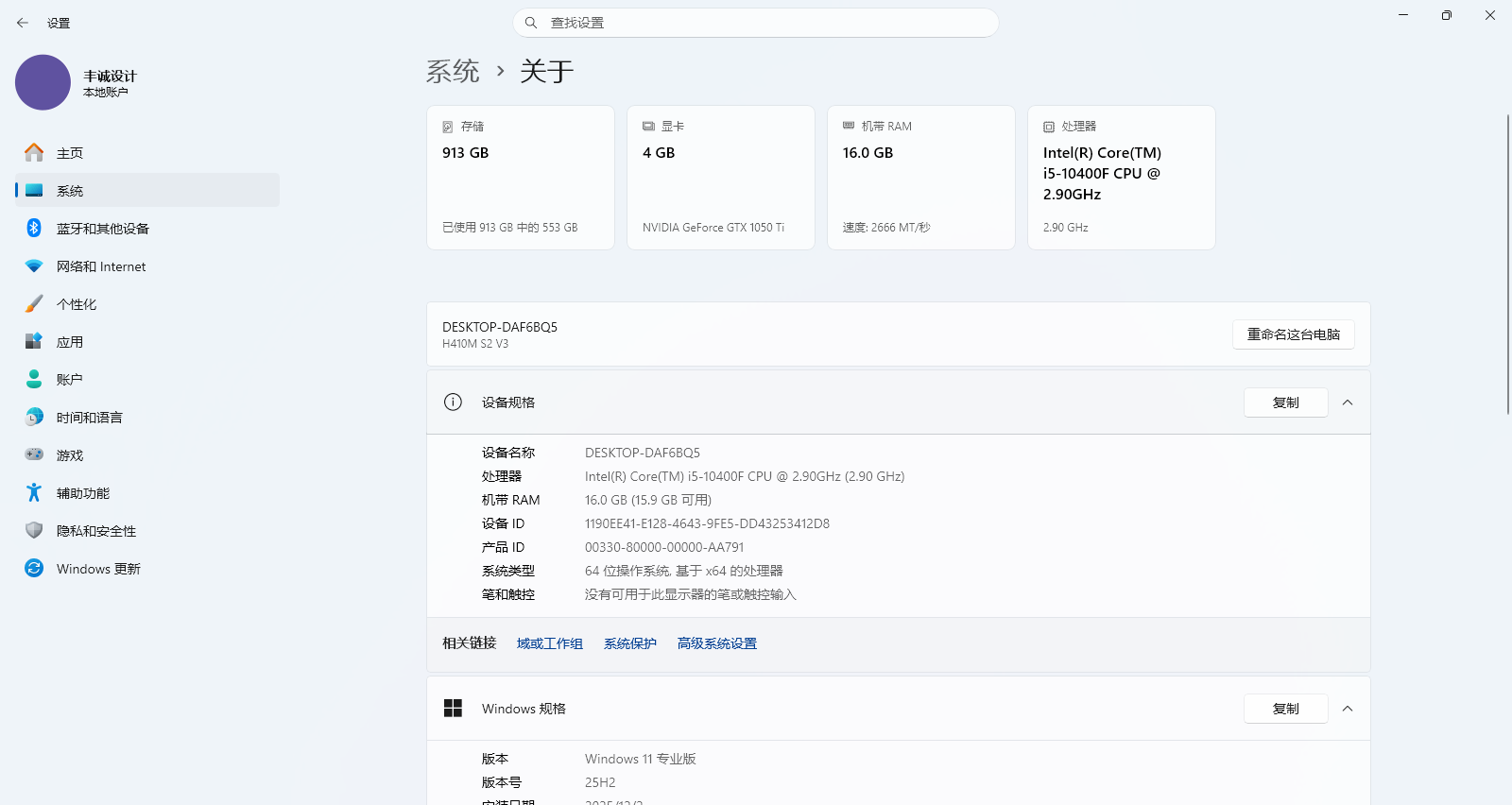Open 游戏 settings page
1512x805 pixels.
point(147,454)
